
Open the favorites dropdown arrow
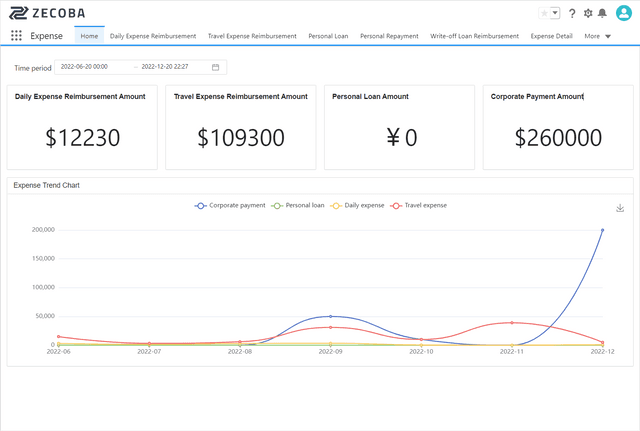click(x=556, y=13)
